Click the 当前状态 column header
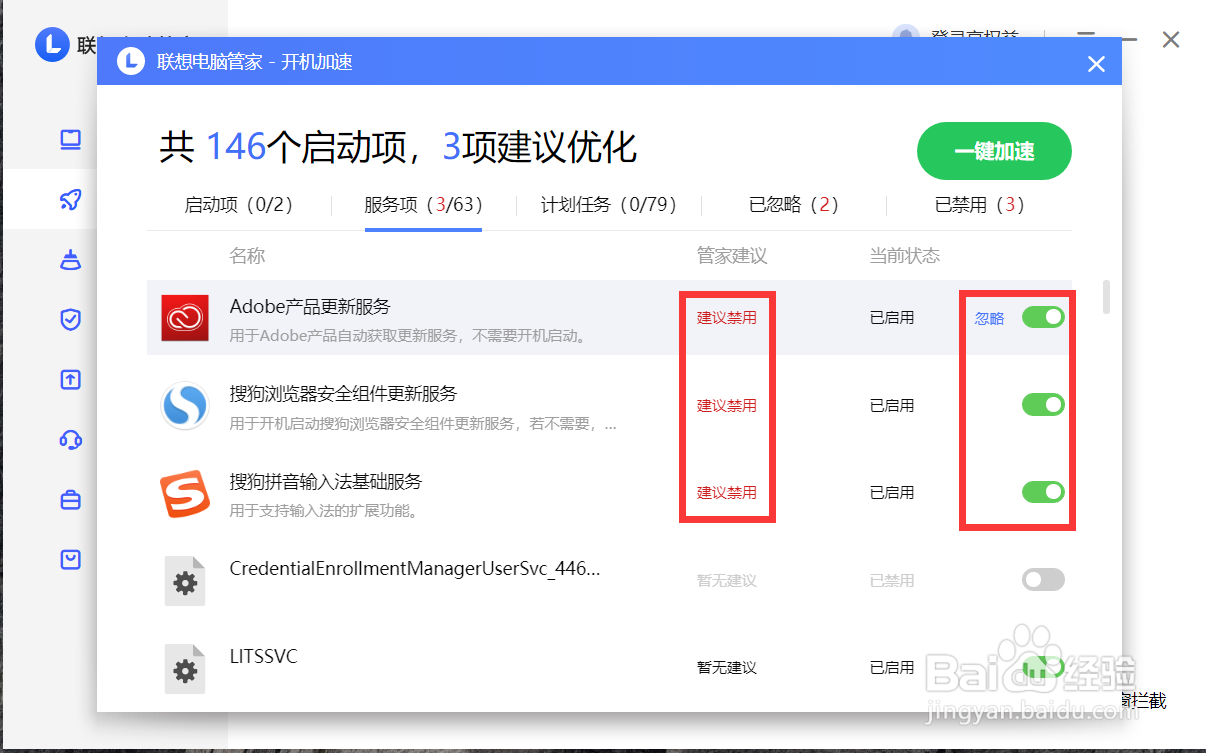The image size is (1206, 753). [905, 256]
